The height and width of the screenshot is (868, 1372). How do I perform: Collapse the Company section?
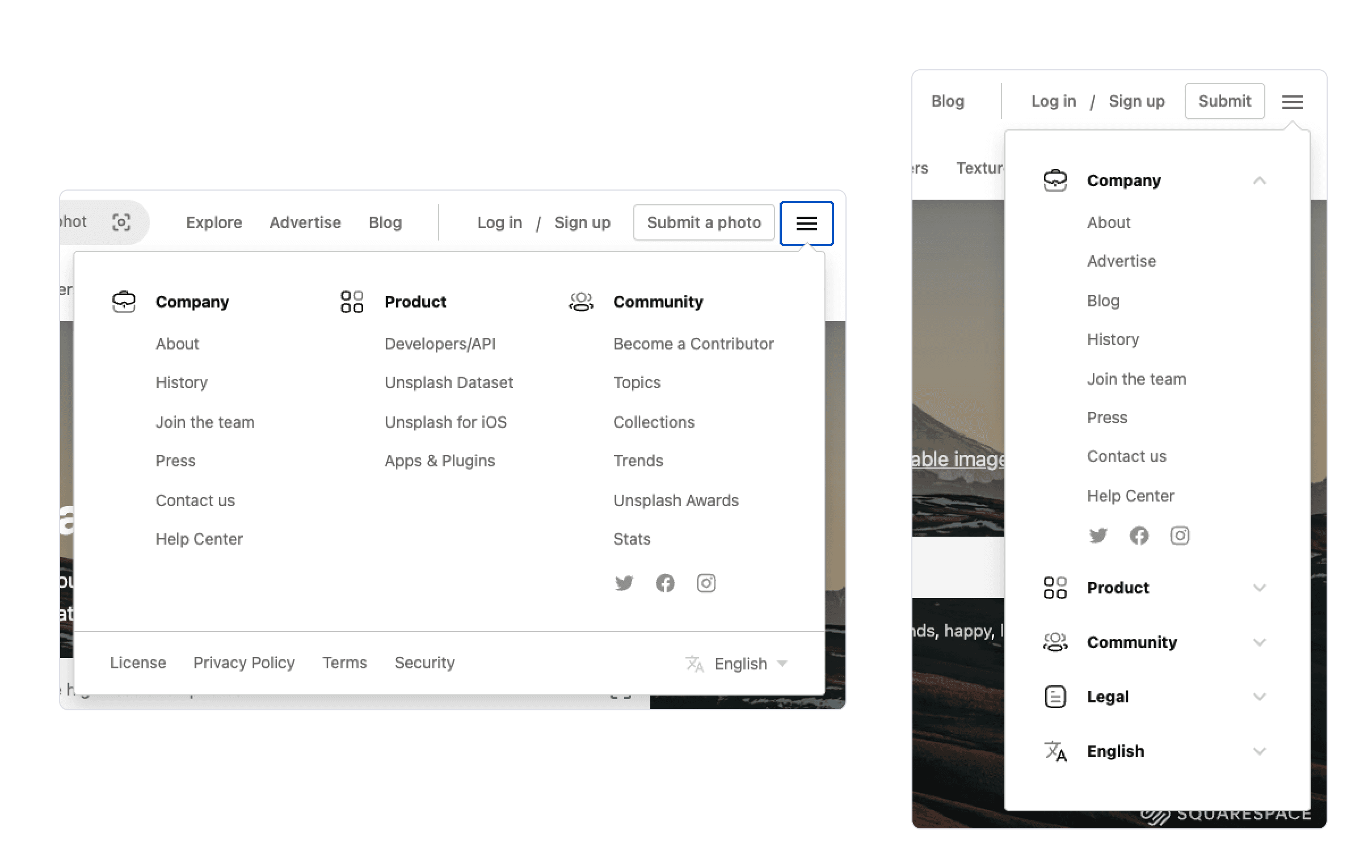[1261, 180]
